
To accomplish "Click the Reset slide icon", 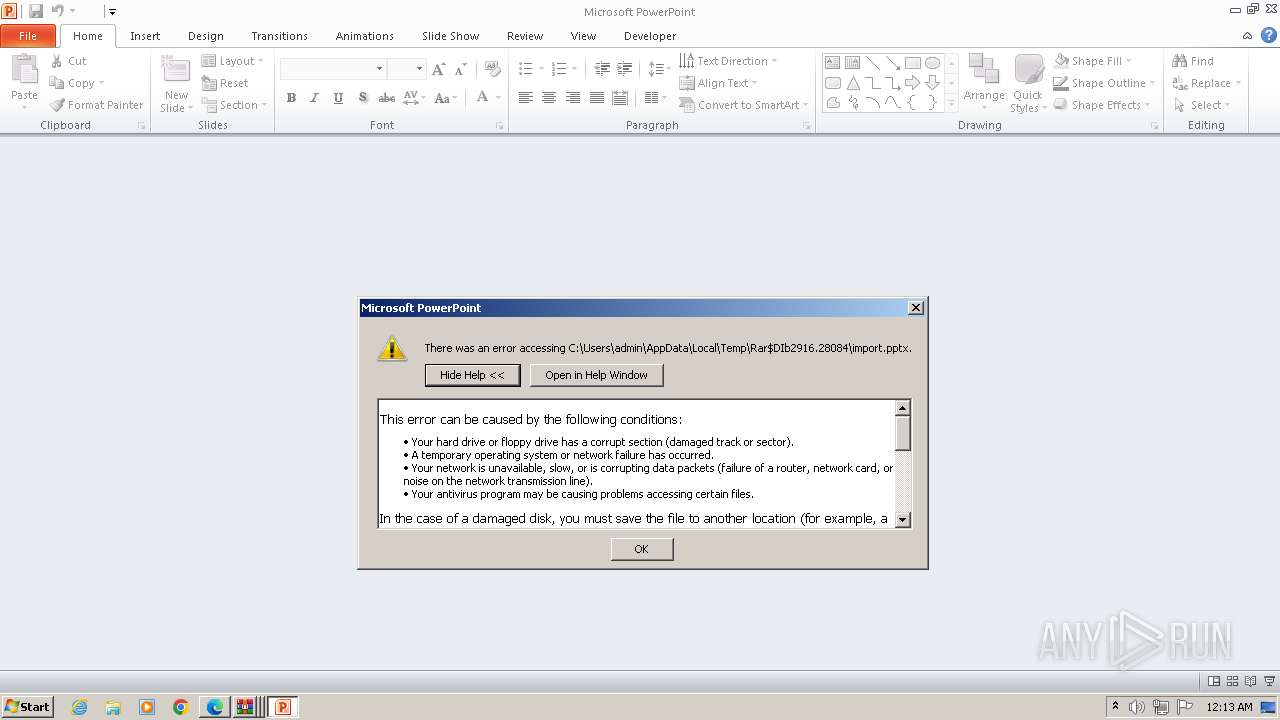I will point(209,83).
